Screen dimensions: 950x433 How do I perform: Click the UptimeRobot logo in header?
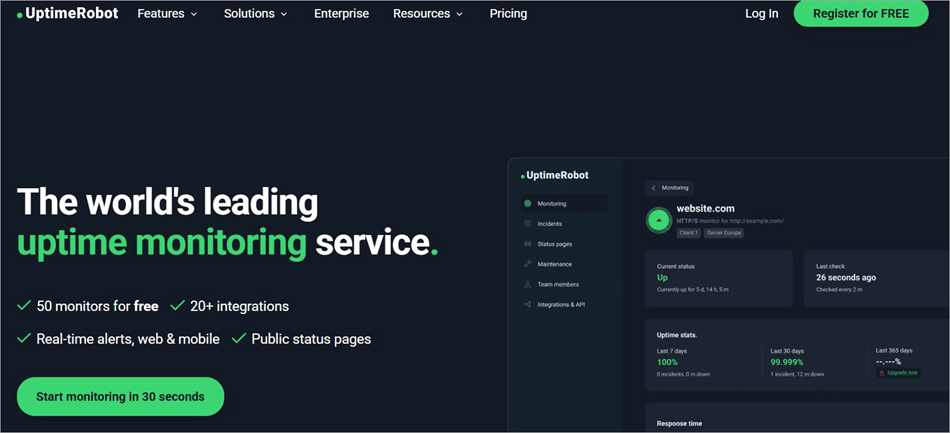pos(68,13)
